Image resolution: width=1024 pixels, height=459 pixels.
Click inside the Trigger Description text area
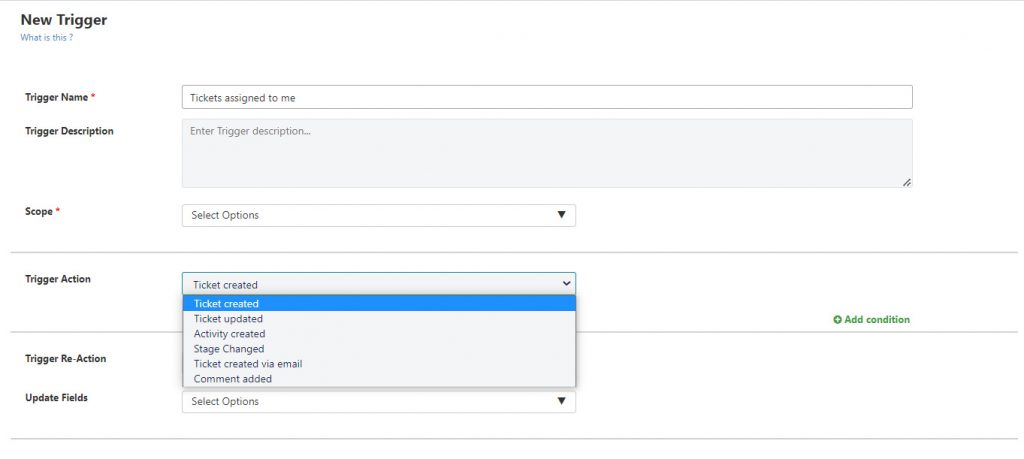click(547, 153)
